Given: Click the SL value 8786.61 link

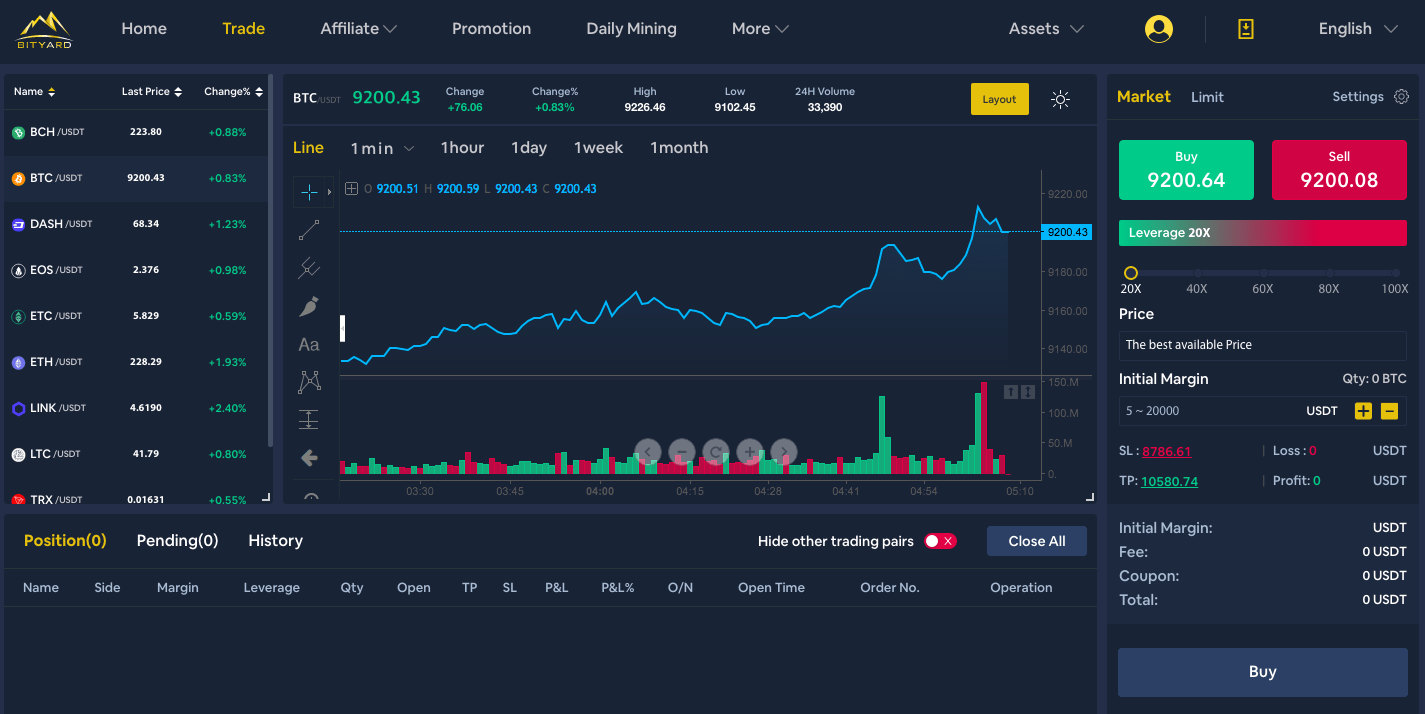Looking at the screenshot, I should point(1166,451).
